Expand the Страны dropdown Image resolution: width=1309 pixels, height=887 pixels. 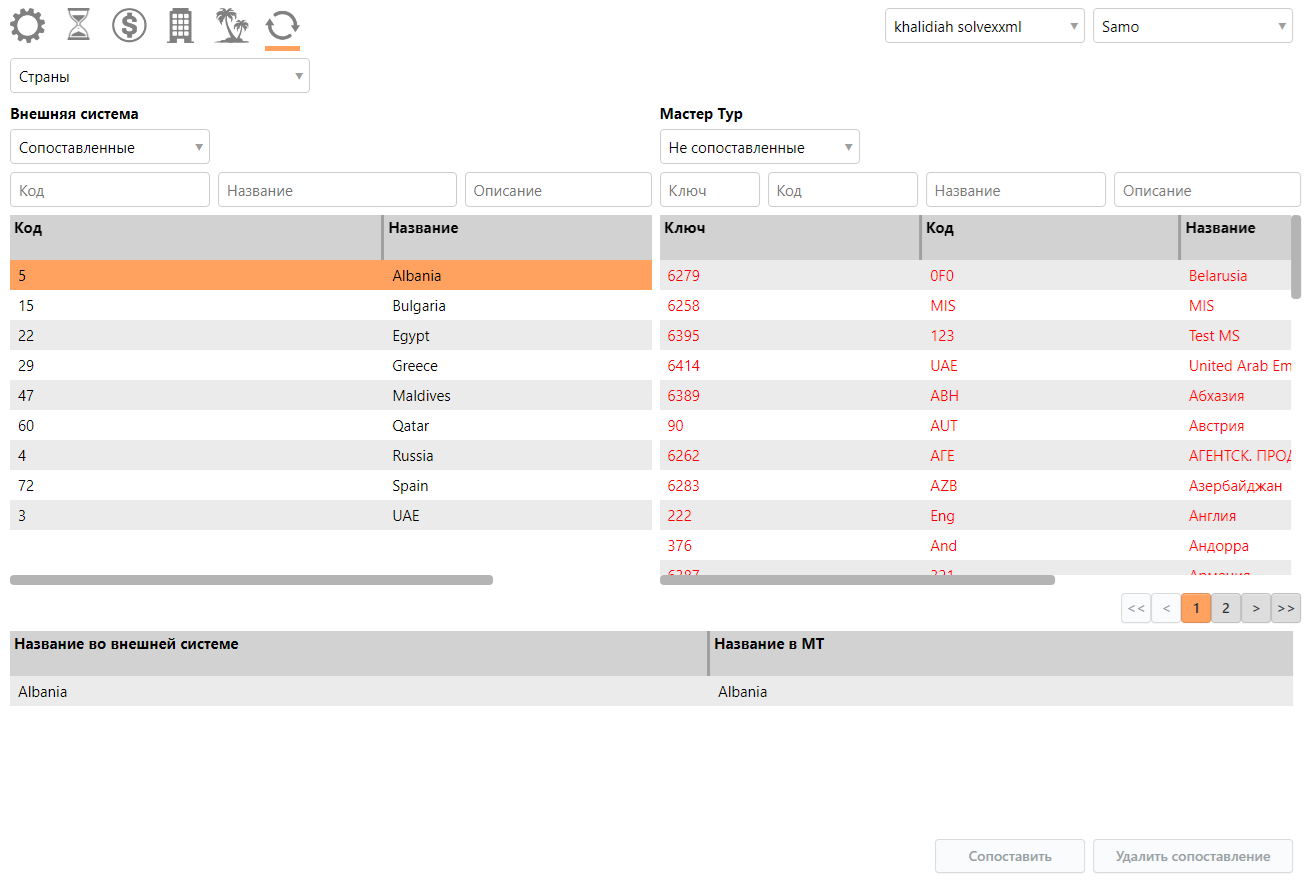tap(160, 76)
